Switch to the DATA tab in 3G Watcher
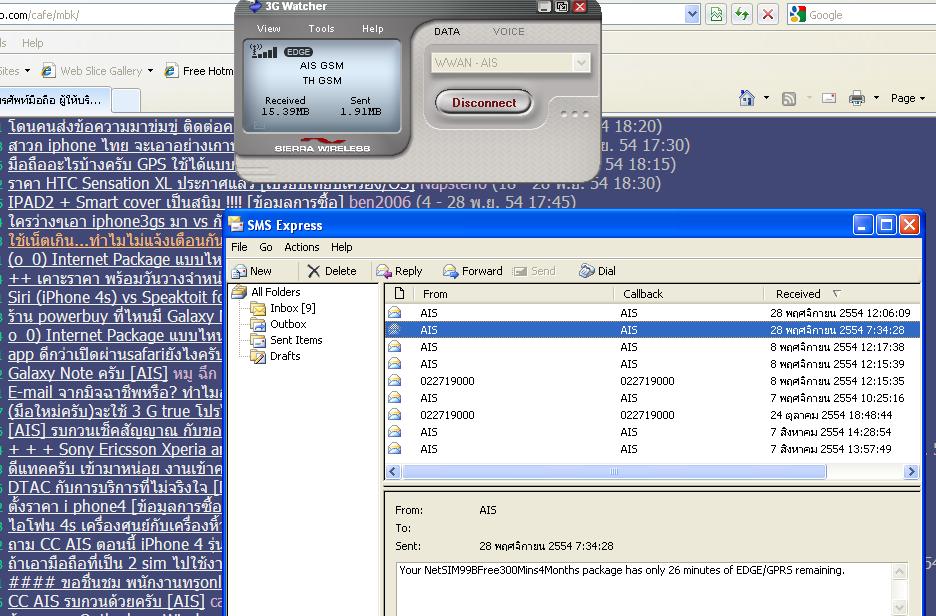Screen dimensions: 936x616 point(447,32)
